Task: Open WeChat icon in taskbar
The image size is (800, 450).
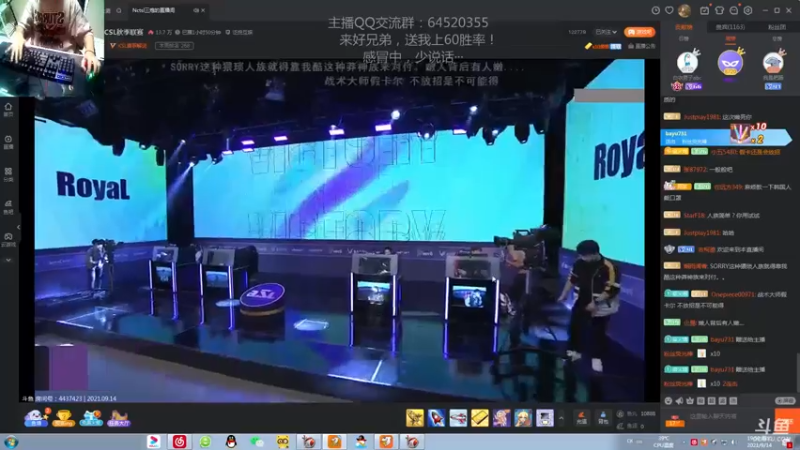Action: 257,442
